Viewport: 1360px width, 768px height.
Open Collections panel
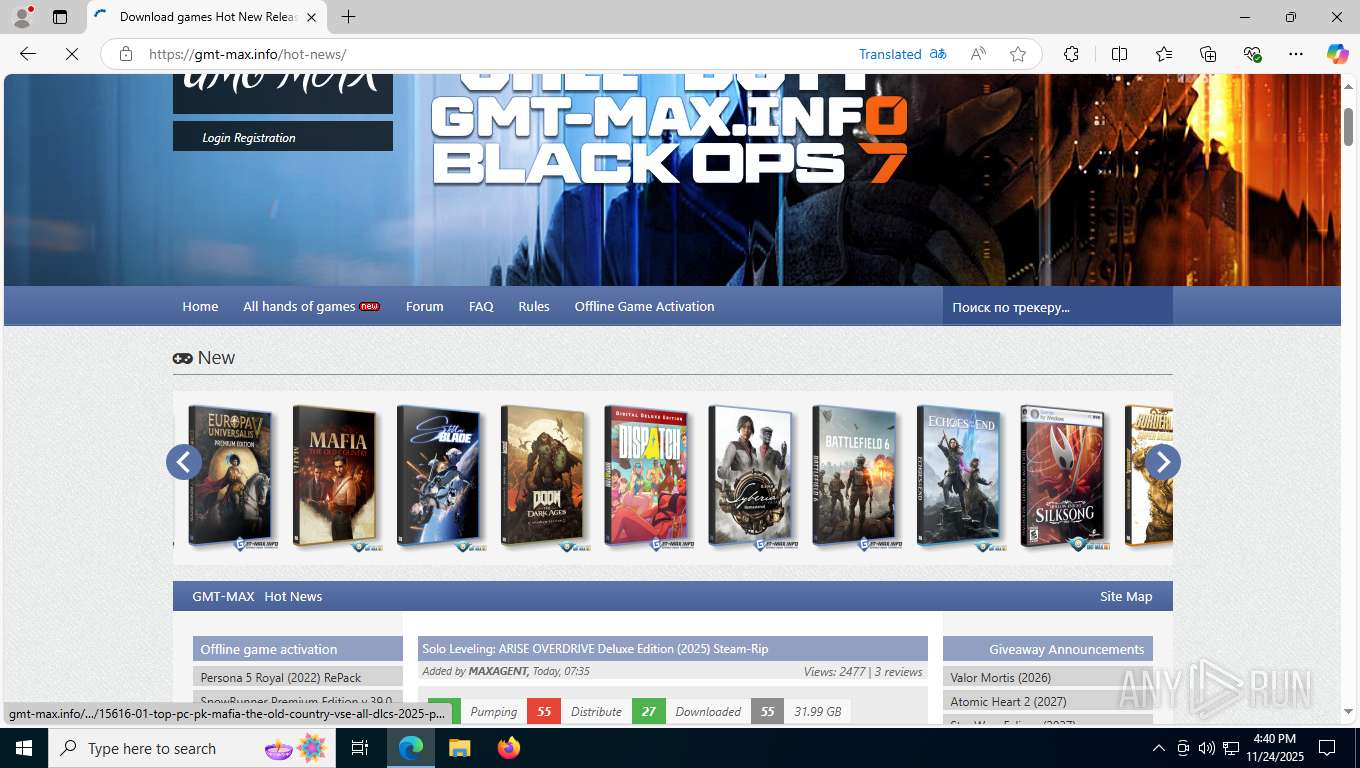click(1208, 54)
